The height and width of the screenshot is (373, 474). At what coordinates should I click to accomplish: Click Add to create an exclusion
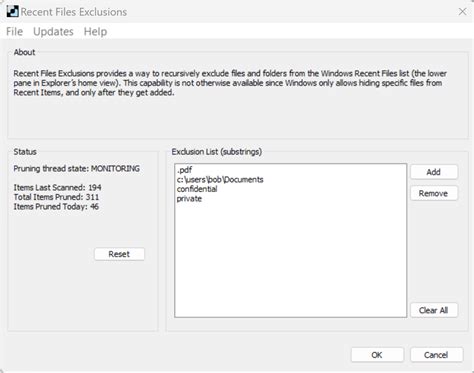434,172
